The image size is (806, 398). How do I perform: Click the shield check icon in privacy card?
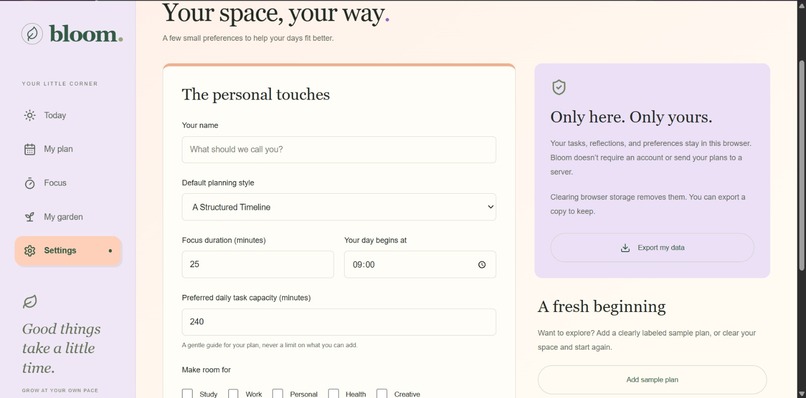[559, 87]
